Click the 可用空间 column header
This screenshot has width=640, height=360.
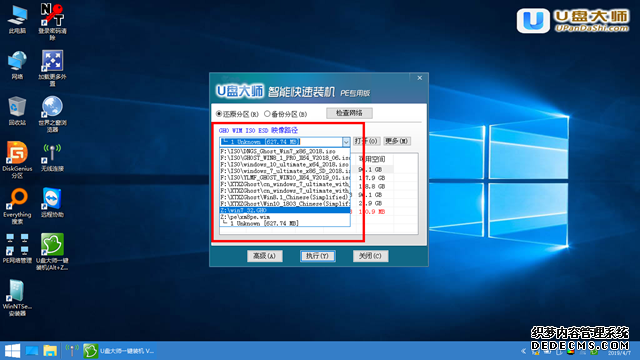[x=372, y=159]
